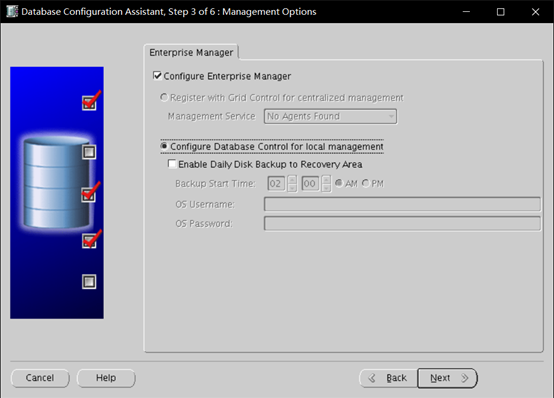The width and height of the screenshot is (554, 398).
Task: Close the Database Configuration Assistant window
Action: [535, 12]
